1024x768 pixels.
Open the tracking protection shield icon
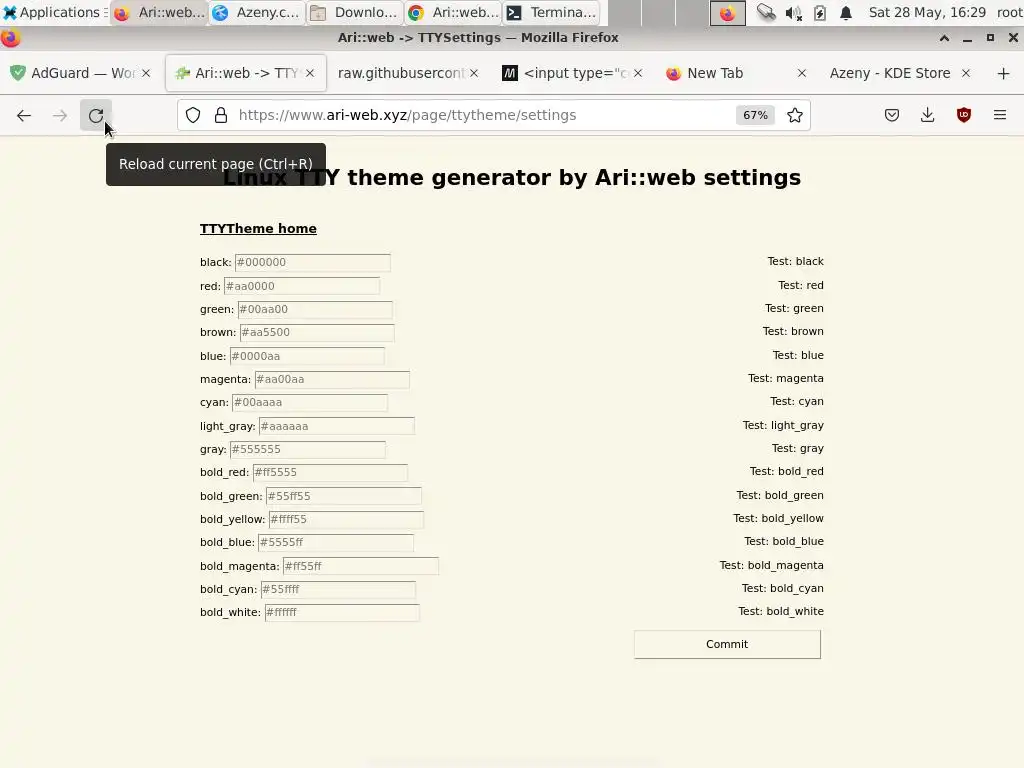pos(193,116)
